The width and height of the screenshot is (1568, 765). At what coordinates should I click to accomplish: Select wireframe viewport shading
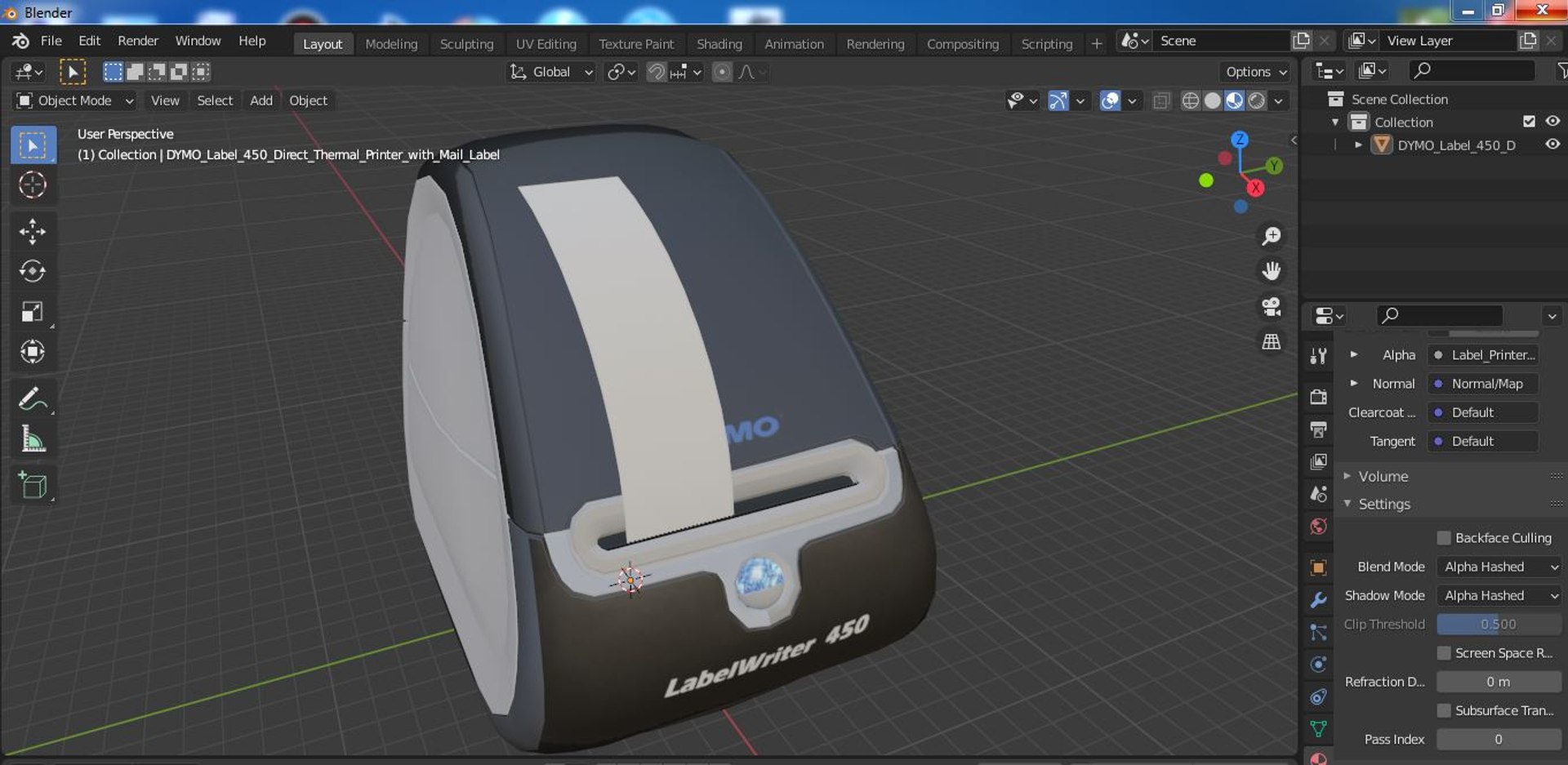[1191, 100]
